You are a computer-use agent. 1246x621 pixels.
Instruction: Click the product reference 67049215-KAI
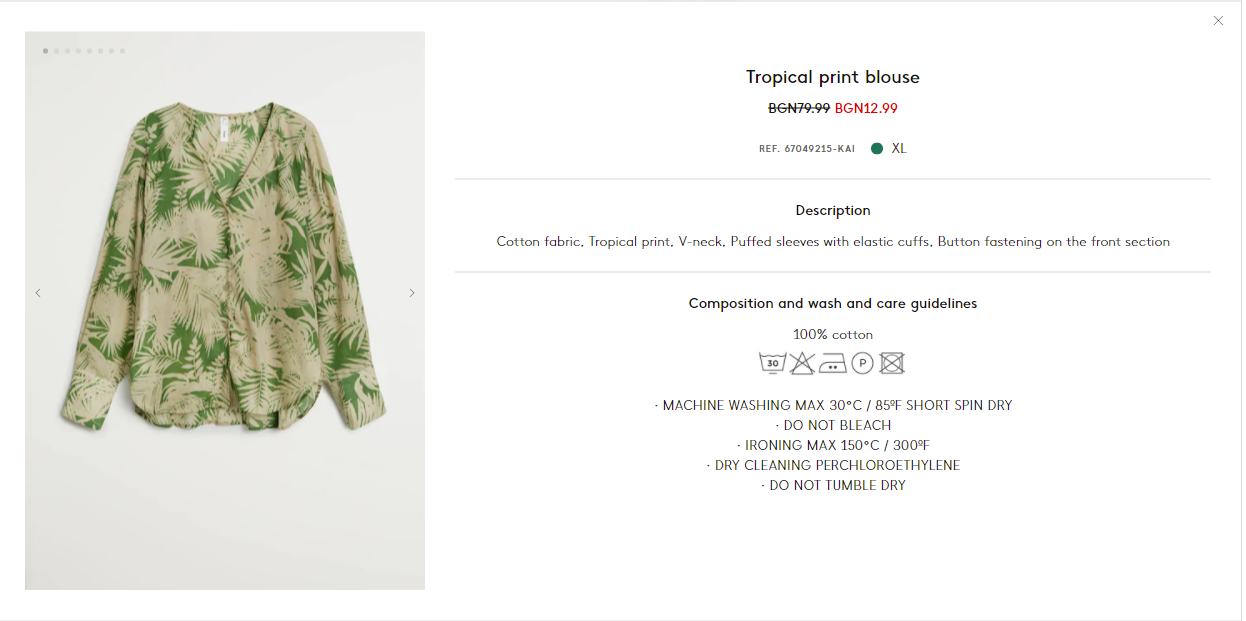[x=807, y=149]
